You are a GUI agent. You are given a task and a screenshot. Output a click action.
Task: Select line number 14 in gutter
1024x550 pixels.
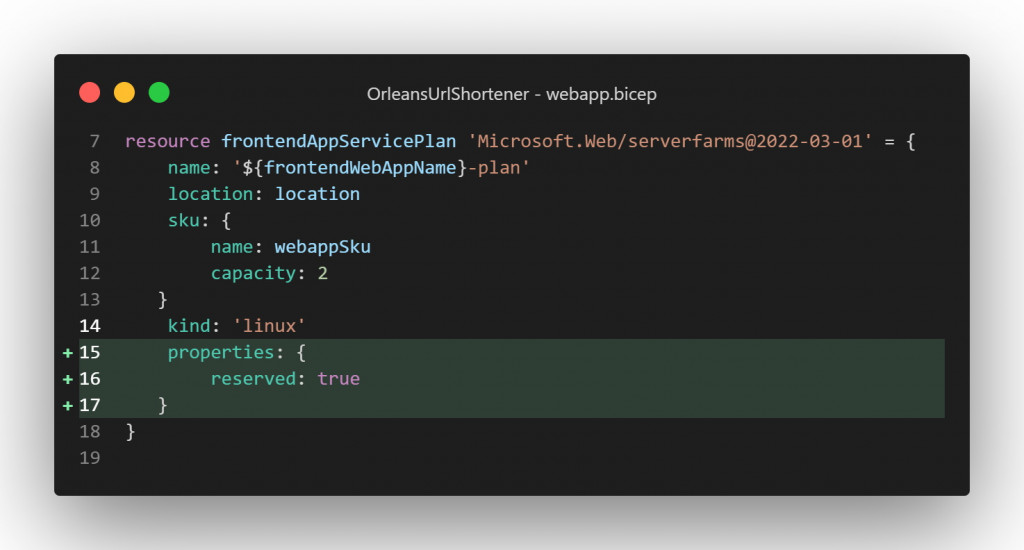[x=89, y=326]
